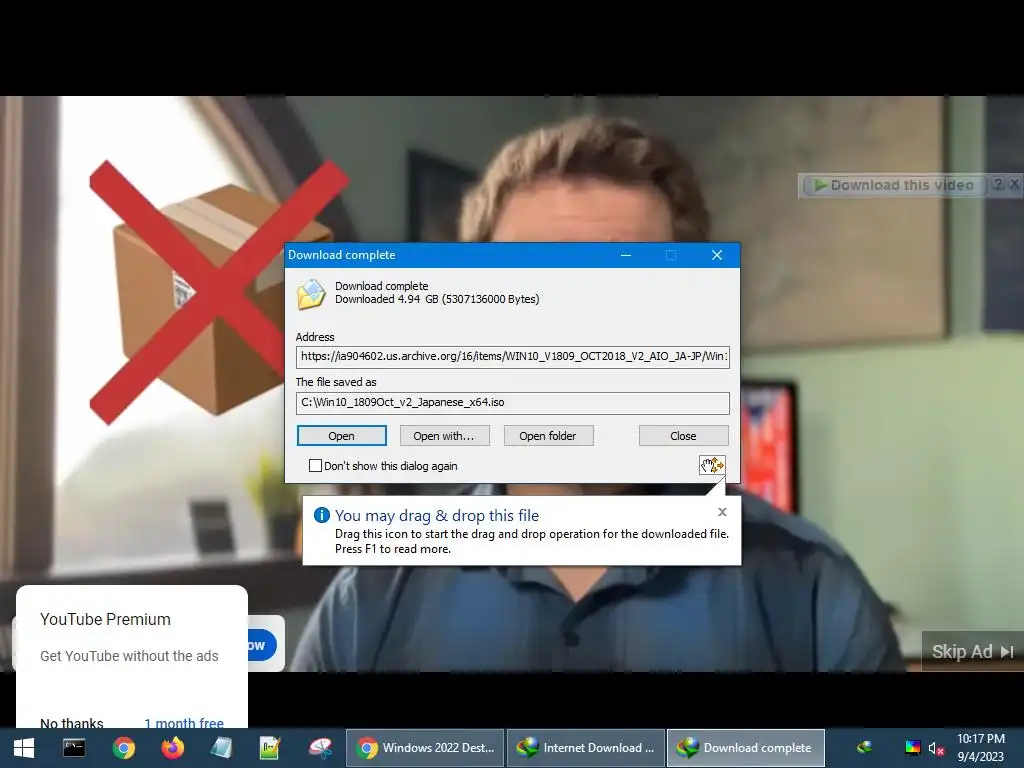Click the Open folder button
1024x768 pixels.
(x=548, y=436)
